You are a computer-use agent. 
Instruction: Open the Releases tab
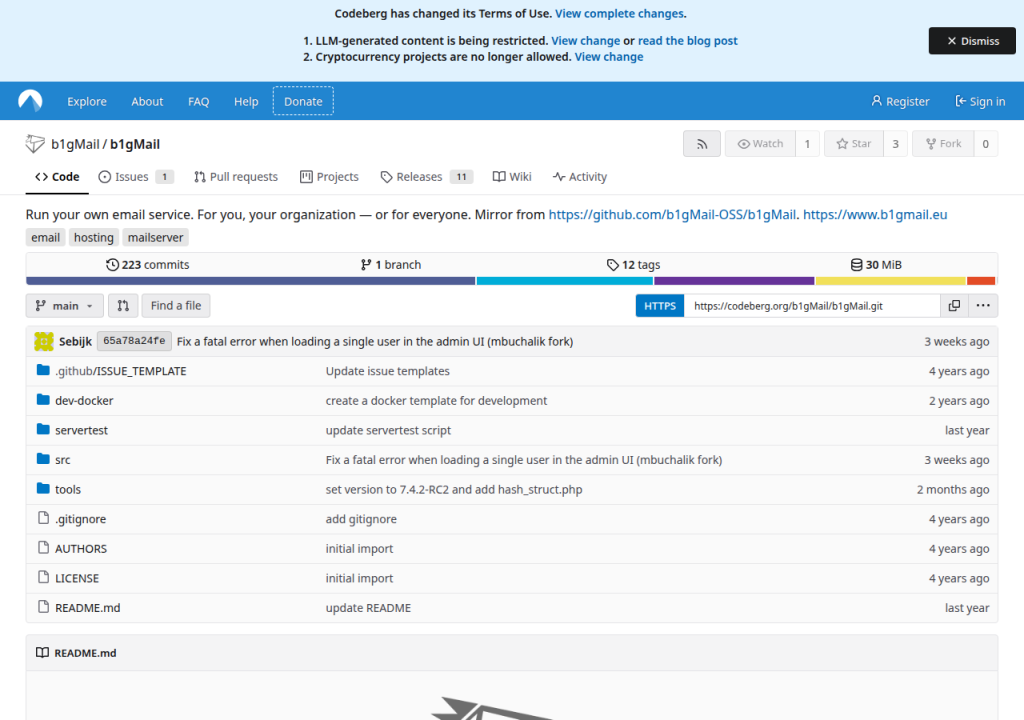click(426, 177)
